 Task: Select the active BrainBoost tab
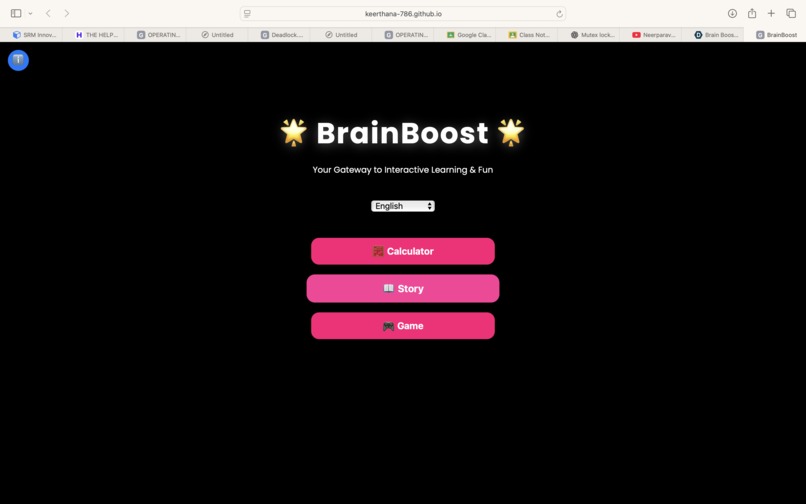point(775,34)
